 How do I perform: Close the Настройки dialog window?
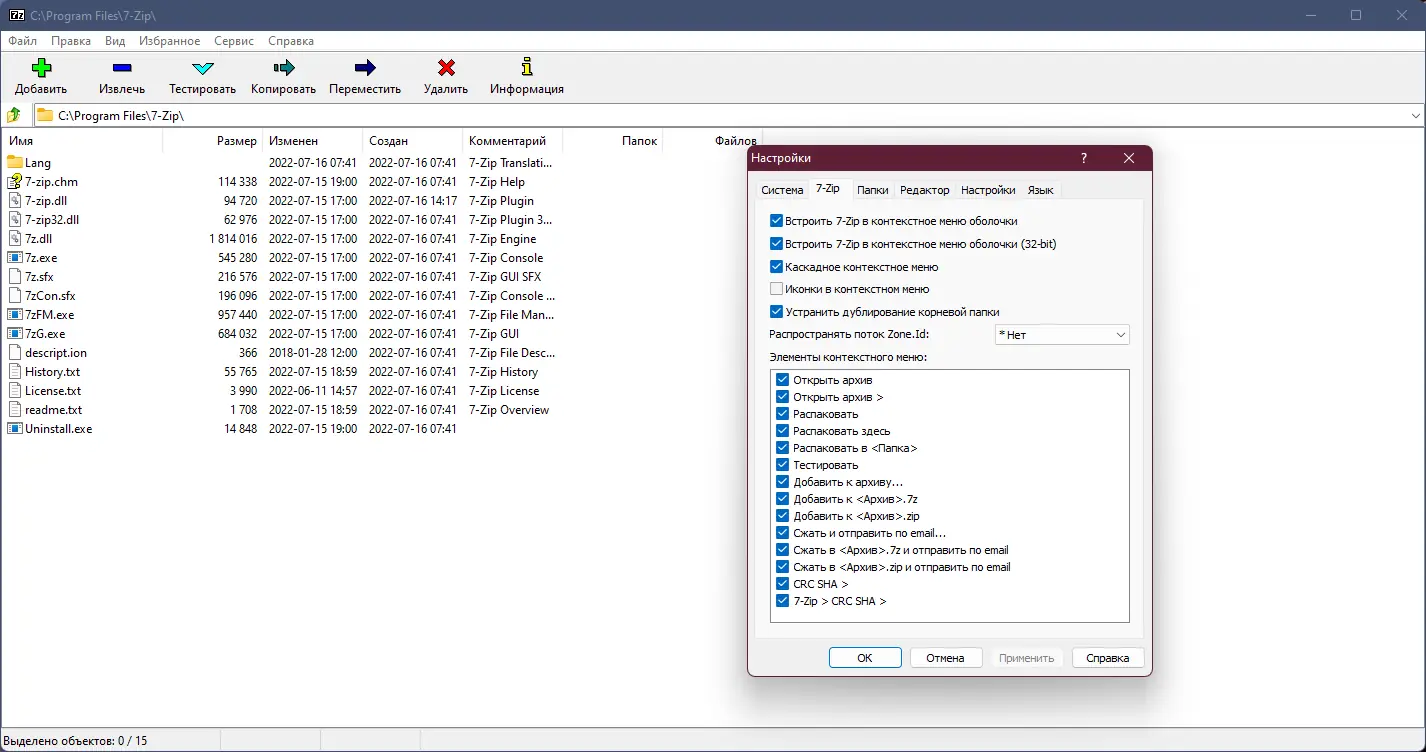(1129, 158)
